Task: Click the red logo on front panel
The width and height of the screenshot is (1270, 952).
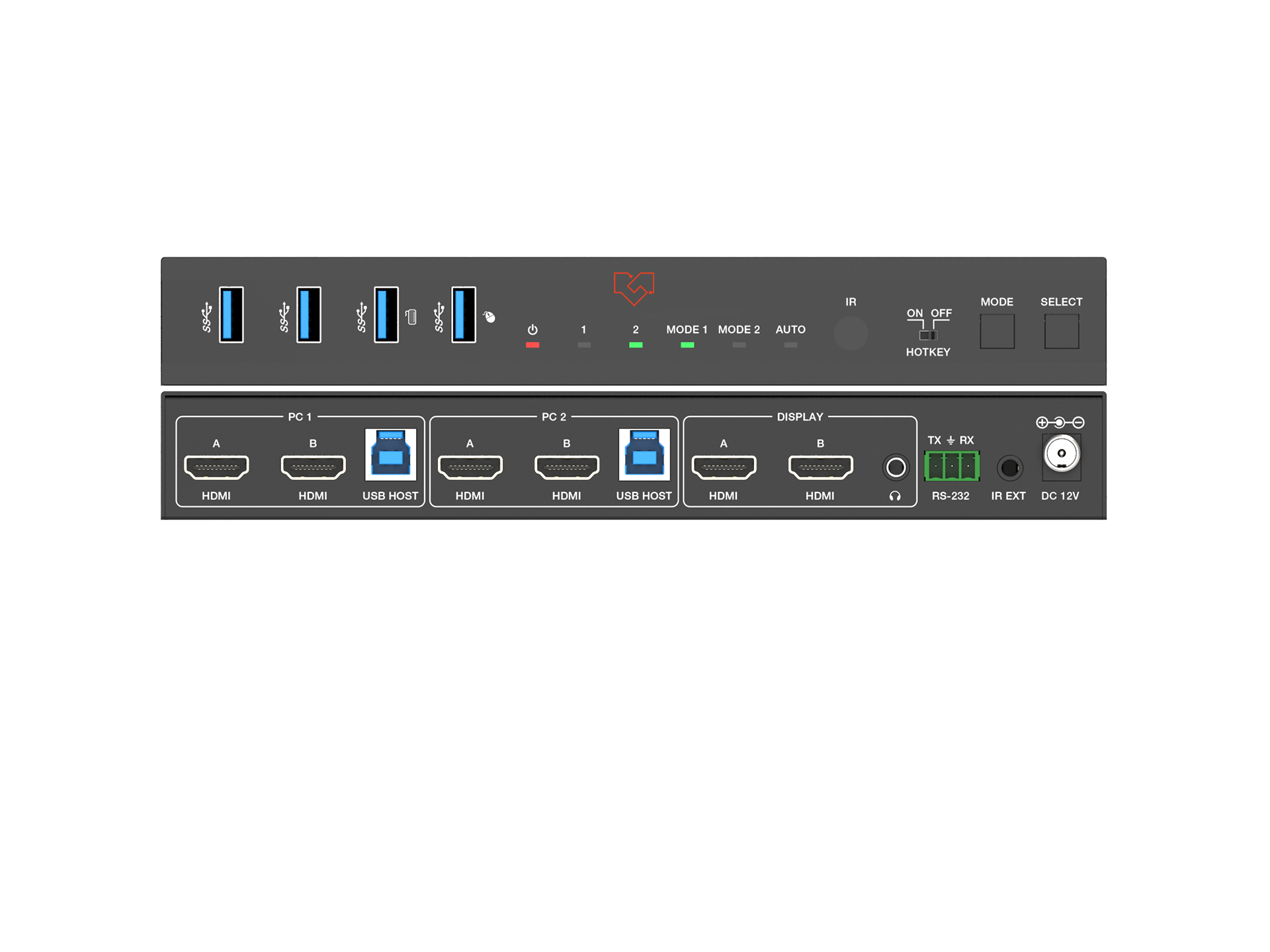Action: click(634, 288)
